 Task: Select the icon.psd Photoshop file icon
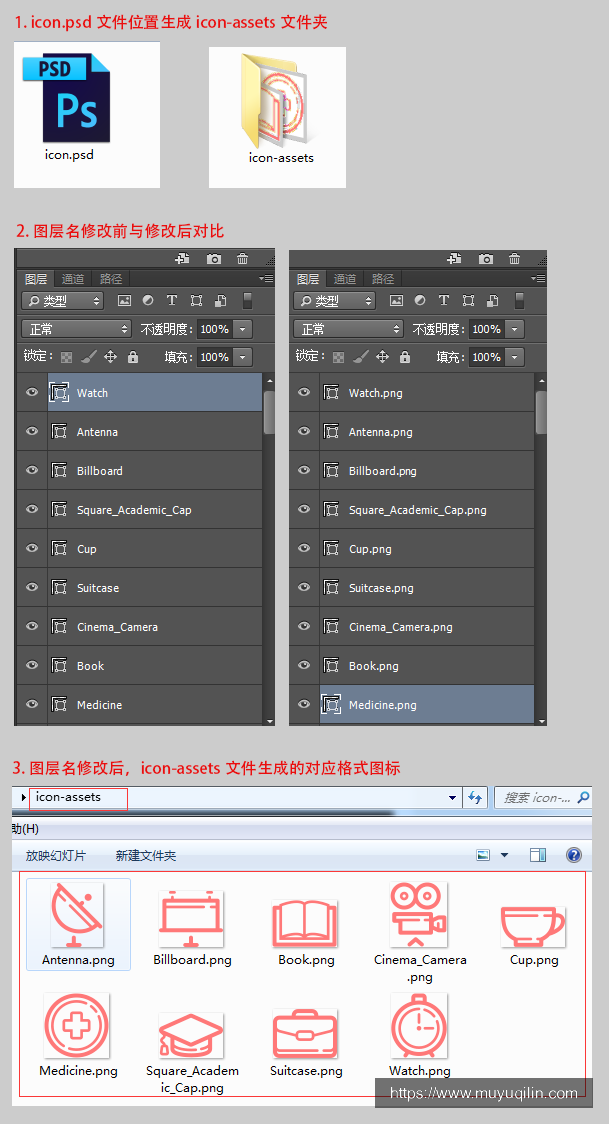[x=69, y=98]
